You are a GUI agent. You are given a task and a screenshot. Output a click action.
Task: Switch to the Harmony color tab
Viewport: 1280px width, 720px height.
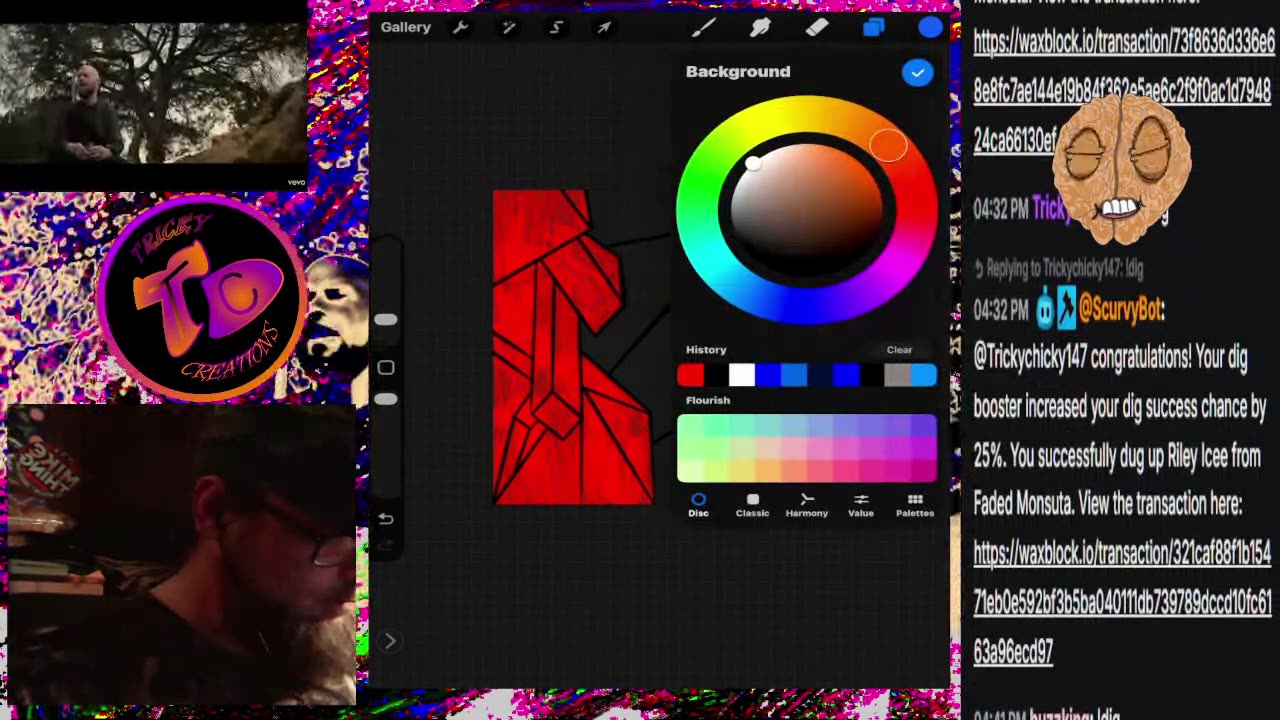(807, 505)
